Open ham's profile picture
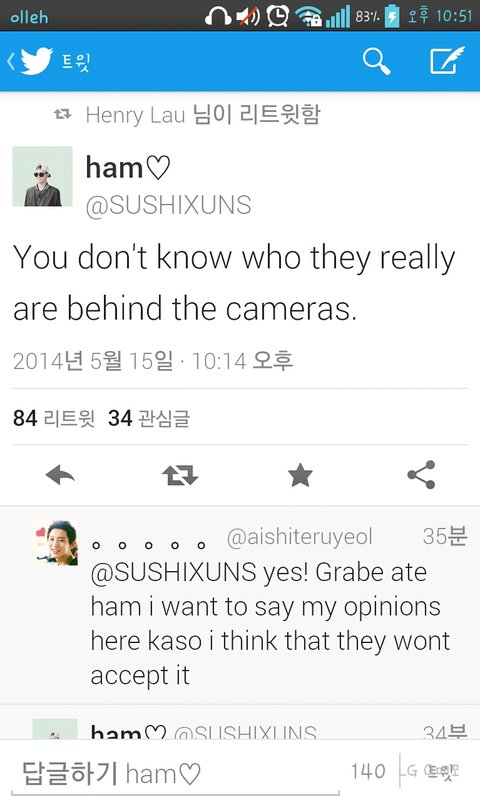Image resolution: width=480 pixels, height=800 pixels. pyautogui.click(x=42, y=177)
